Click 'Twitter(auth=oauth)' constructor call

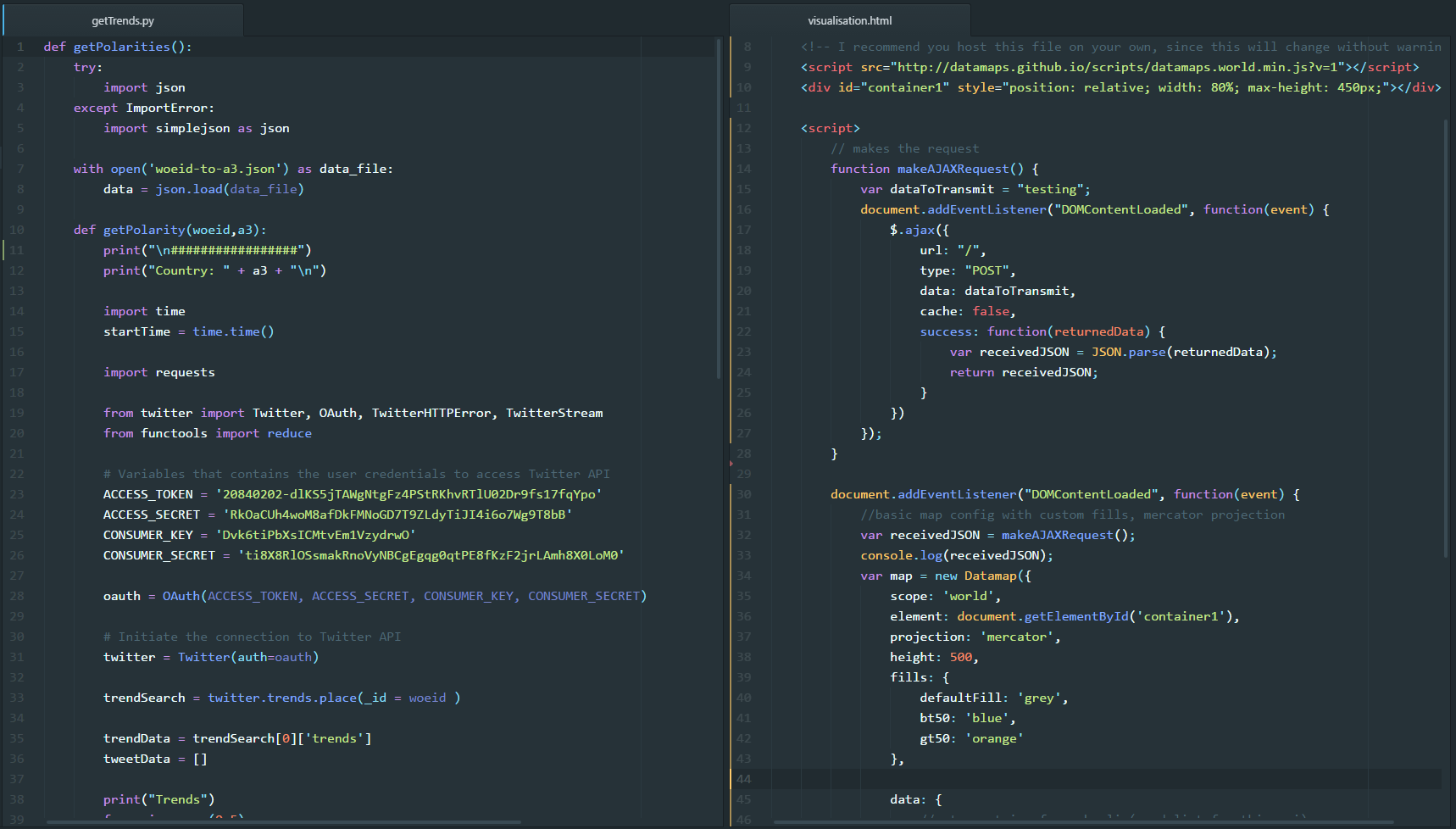pyautogui.click(x=248, y=657)
